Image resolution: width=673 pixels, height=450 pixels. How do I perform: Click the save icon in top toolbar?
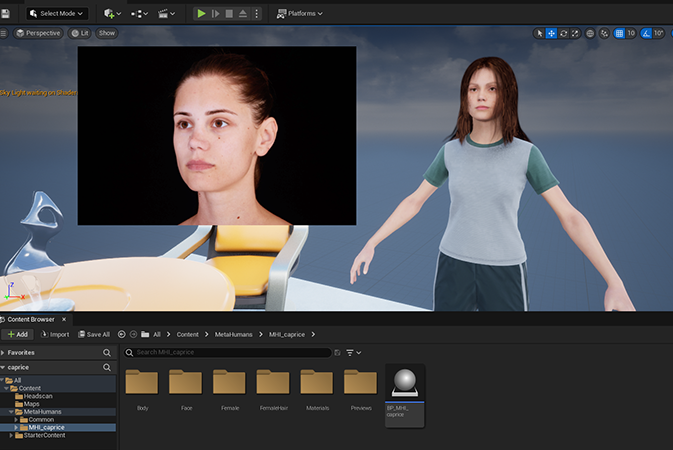point(5,14)
